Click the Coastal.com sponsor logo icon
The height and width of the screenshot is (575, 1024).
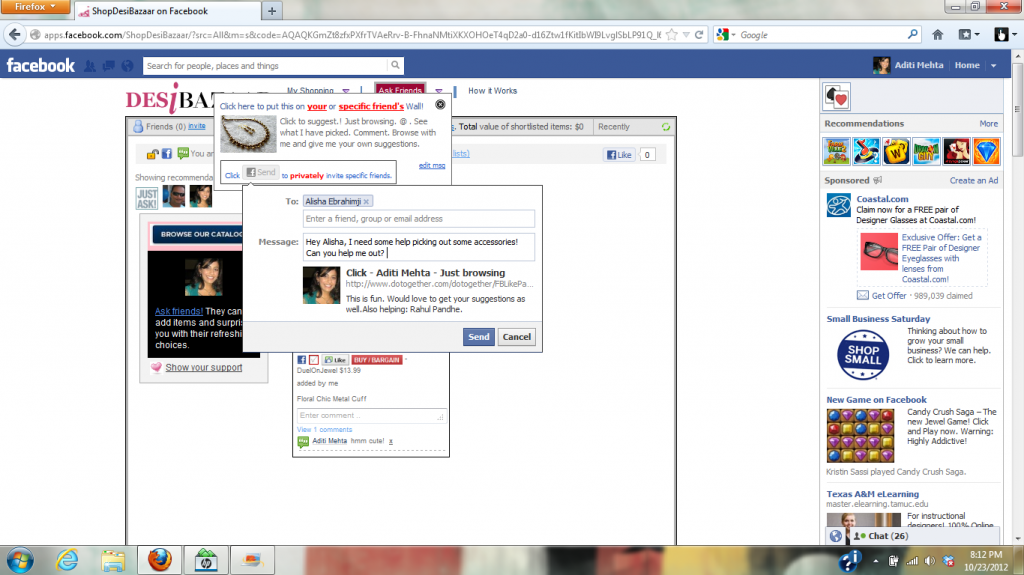(839, 205)
